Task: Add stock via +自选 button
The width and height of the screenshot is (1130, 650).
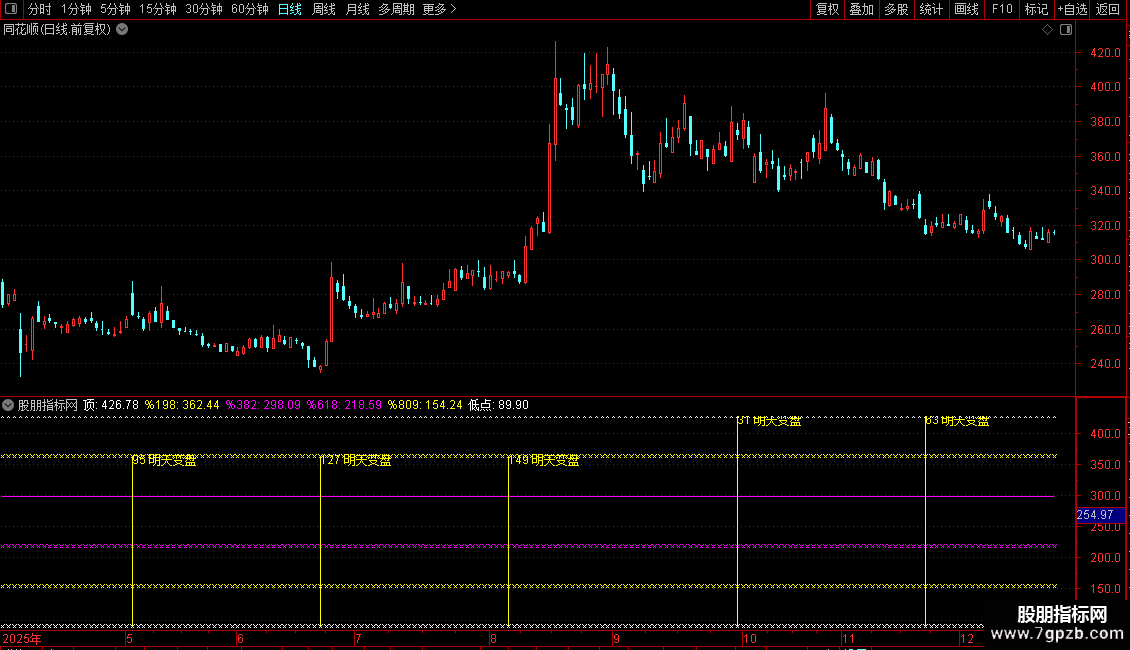Action: (1072, 9)
